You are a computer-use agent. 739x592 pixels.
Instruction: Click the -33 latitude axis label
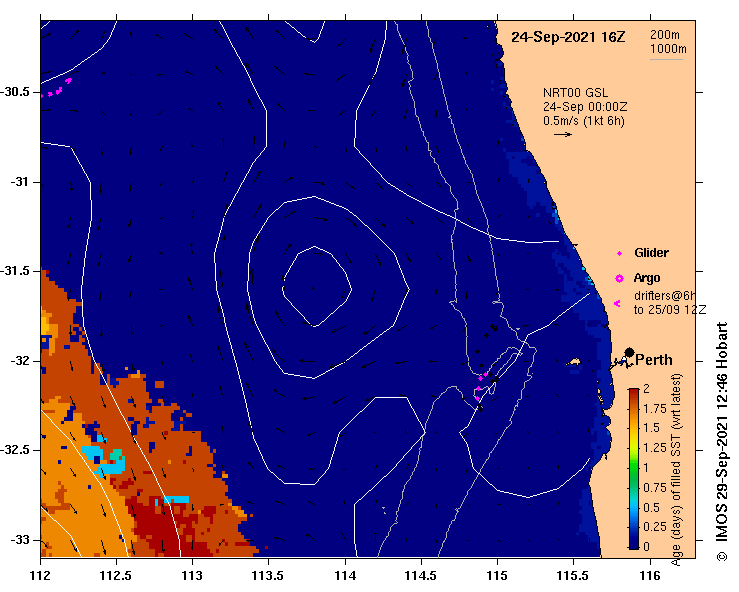[x=20, y=540]
